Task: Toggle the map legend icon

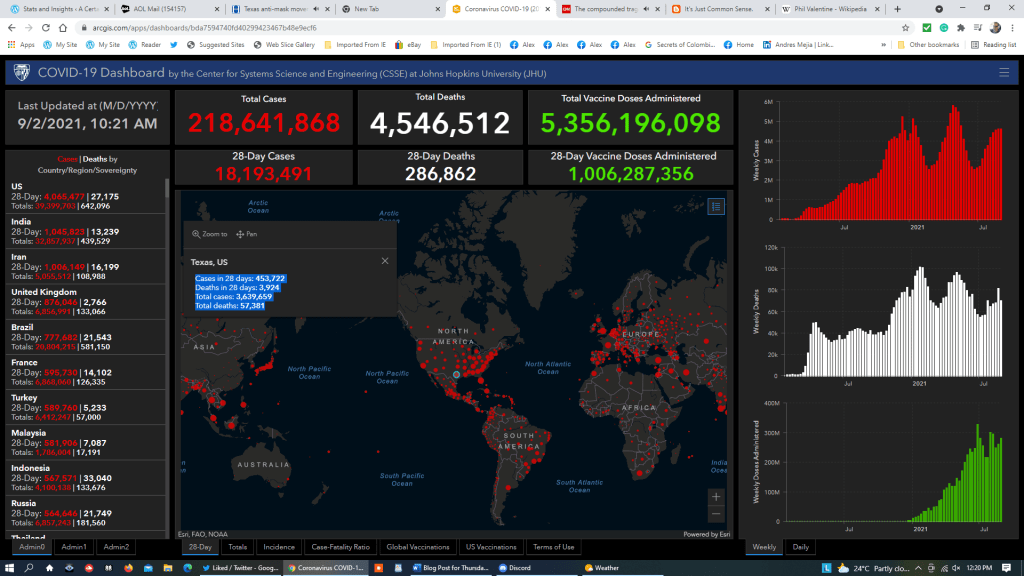Action: pyautogui.click(x=715, y=206)
